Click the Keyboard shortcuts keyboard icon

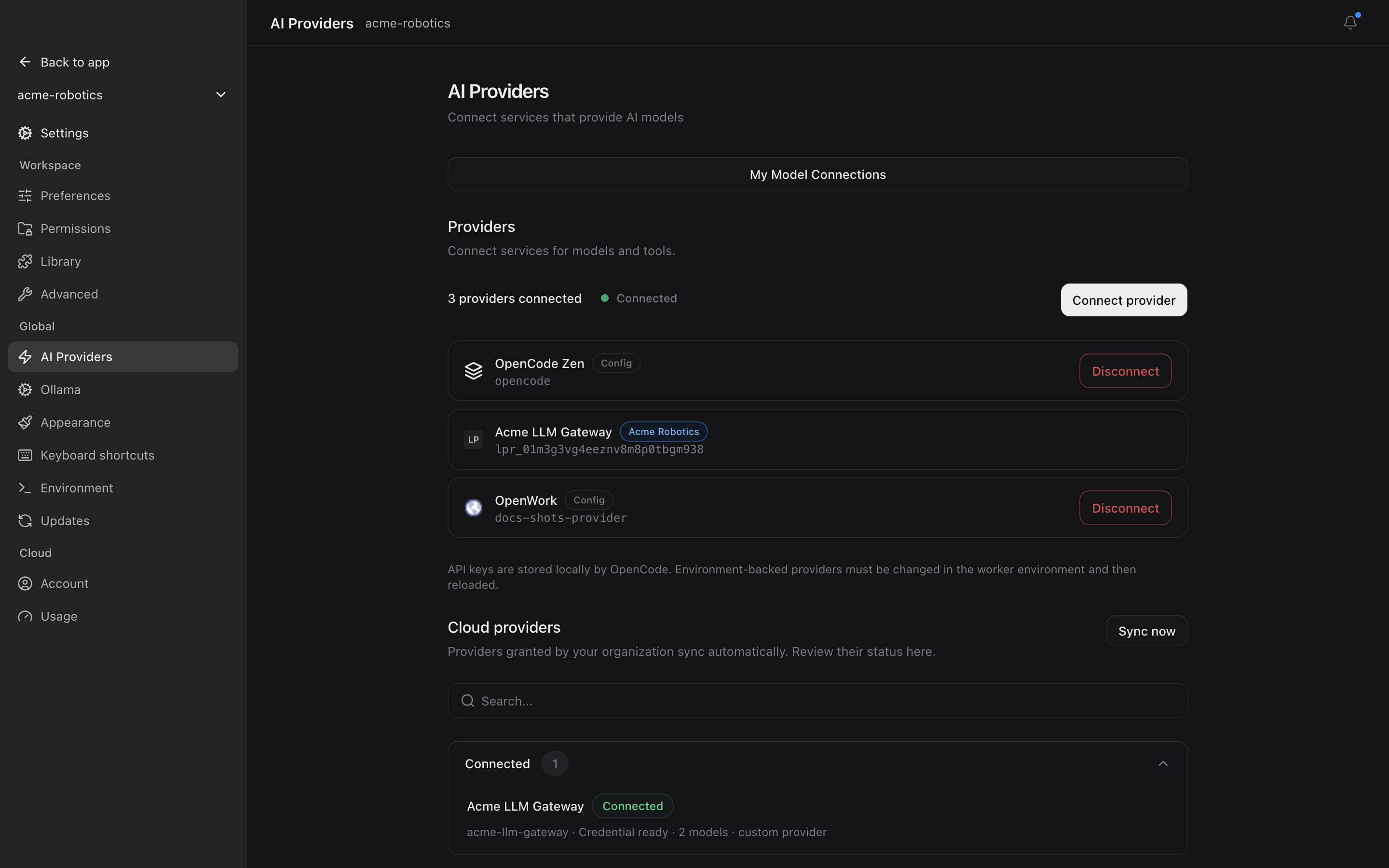click(25, 455)
